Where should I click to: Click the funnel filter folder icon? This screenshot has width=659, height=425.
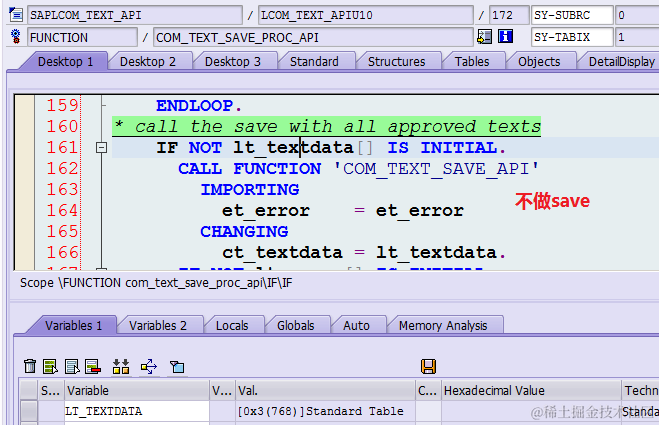point(177,367)
